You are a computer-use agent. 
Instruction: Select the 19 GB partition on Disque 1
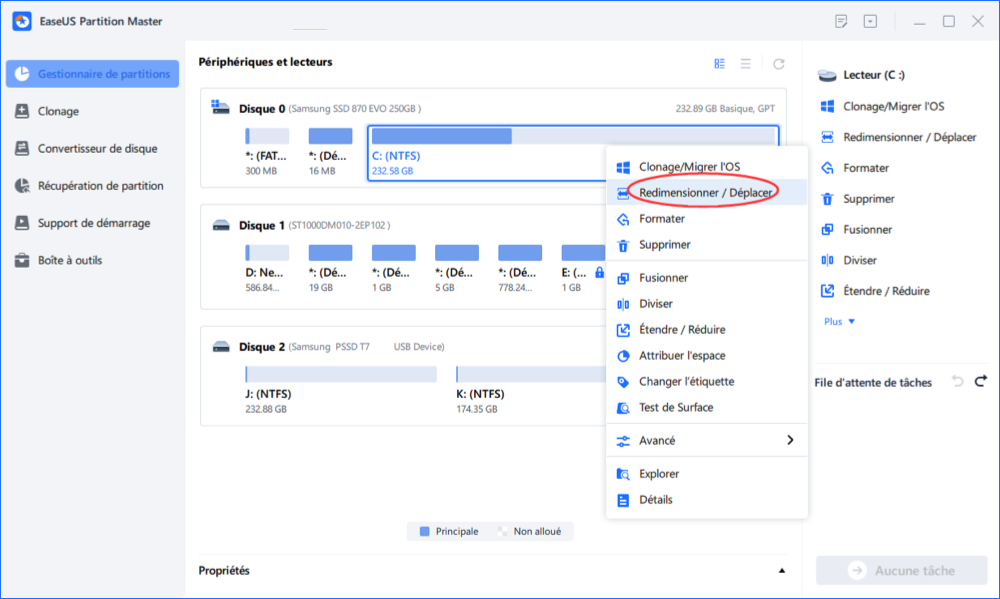[x=330, y=269]
